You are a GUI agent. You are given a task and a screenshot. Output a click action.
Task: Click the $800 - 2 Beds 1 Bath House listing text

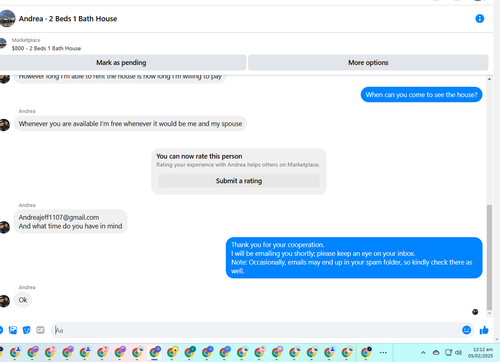pyautogui.click(x=46, y=48)
